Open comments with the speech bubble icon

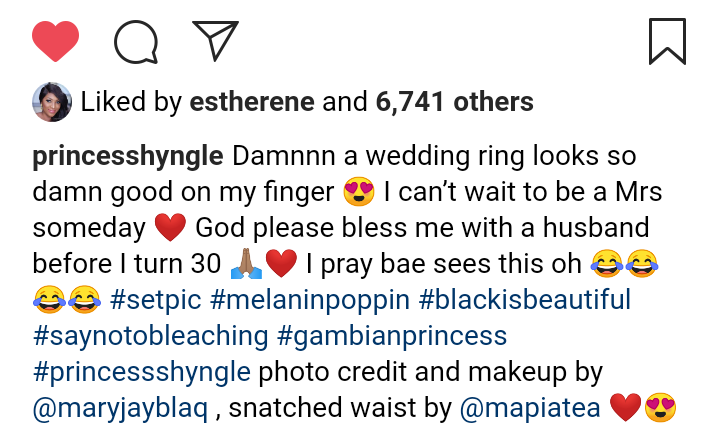click(x=135, y=42)
